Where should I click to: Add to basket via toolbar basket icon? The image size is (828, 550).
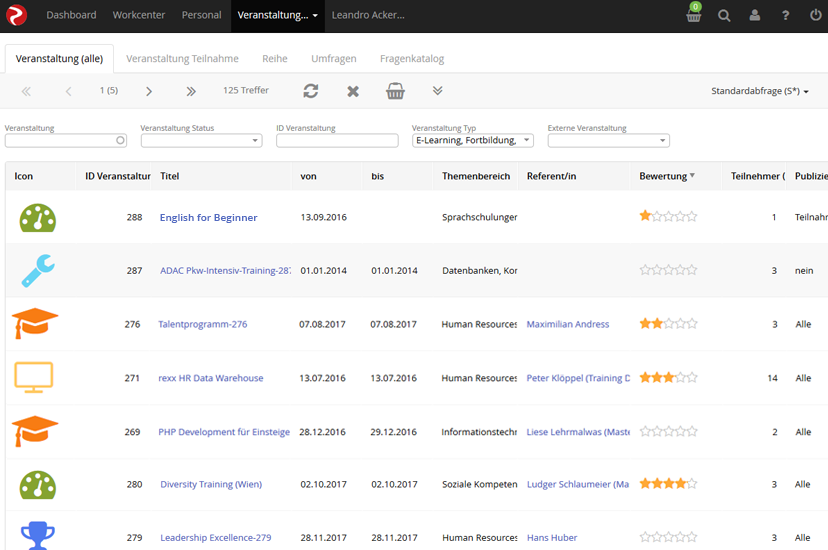click(396, 91)
